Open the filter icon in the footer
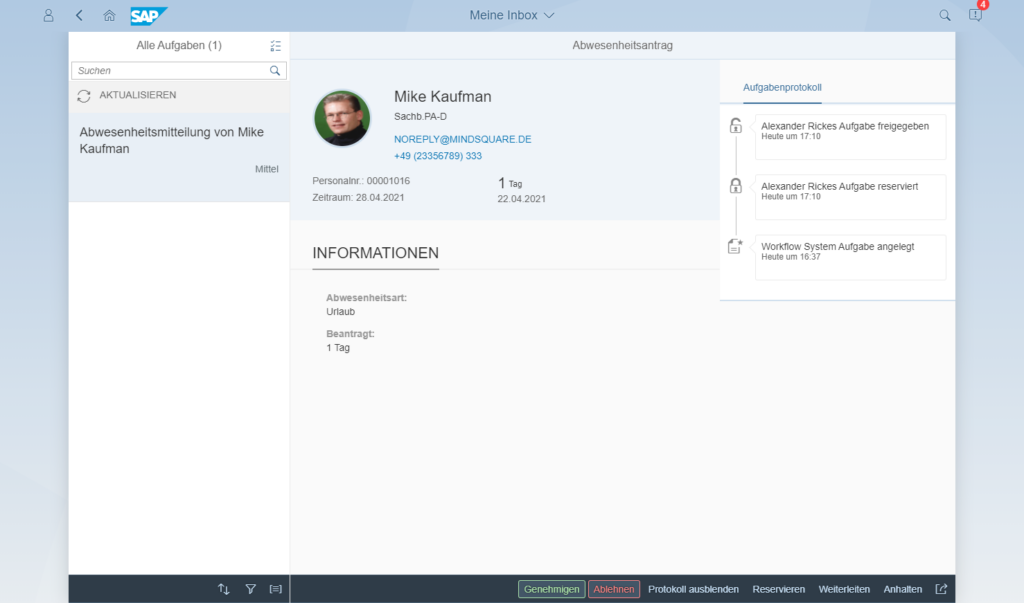 pos(250,589)
